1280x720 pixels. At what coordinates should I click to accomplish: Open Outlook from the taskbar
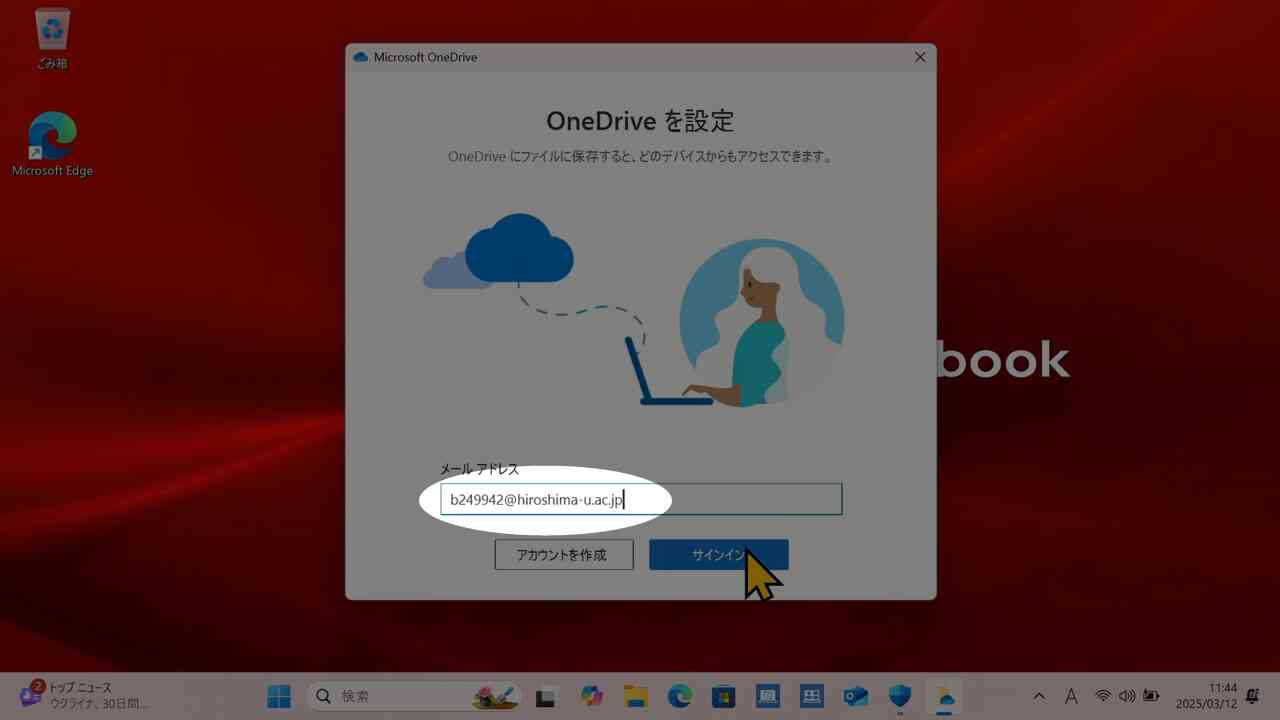[853, 695]
